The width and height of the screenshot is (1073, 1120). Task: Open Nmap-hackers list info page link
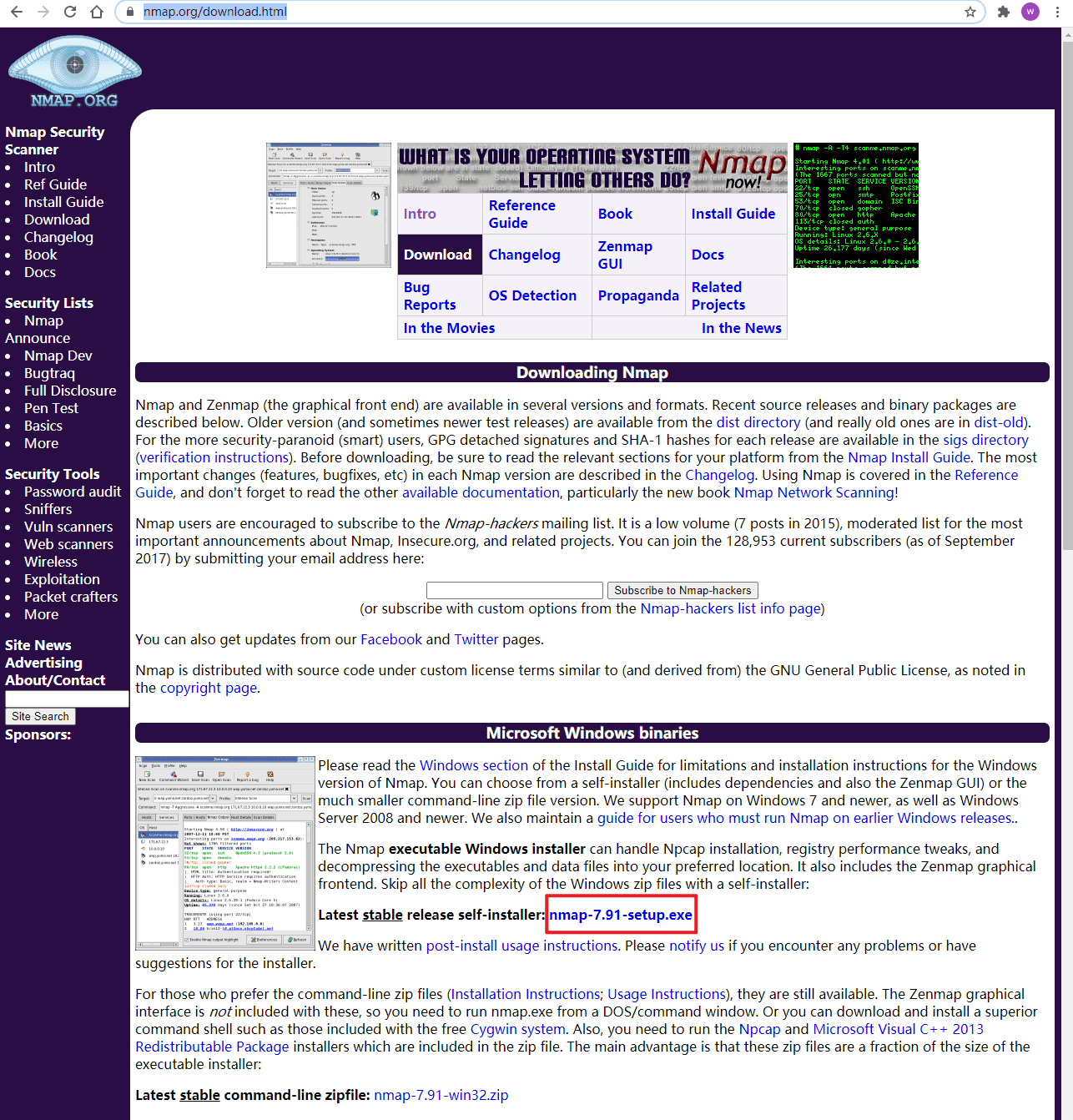point(731,608)
